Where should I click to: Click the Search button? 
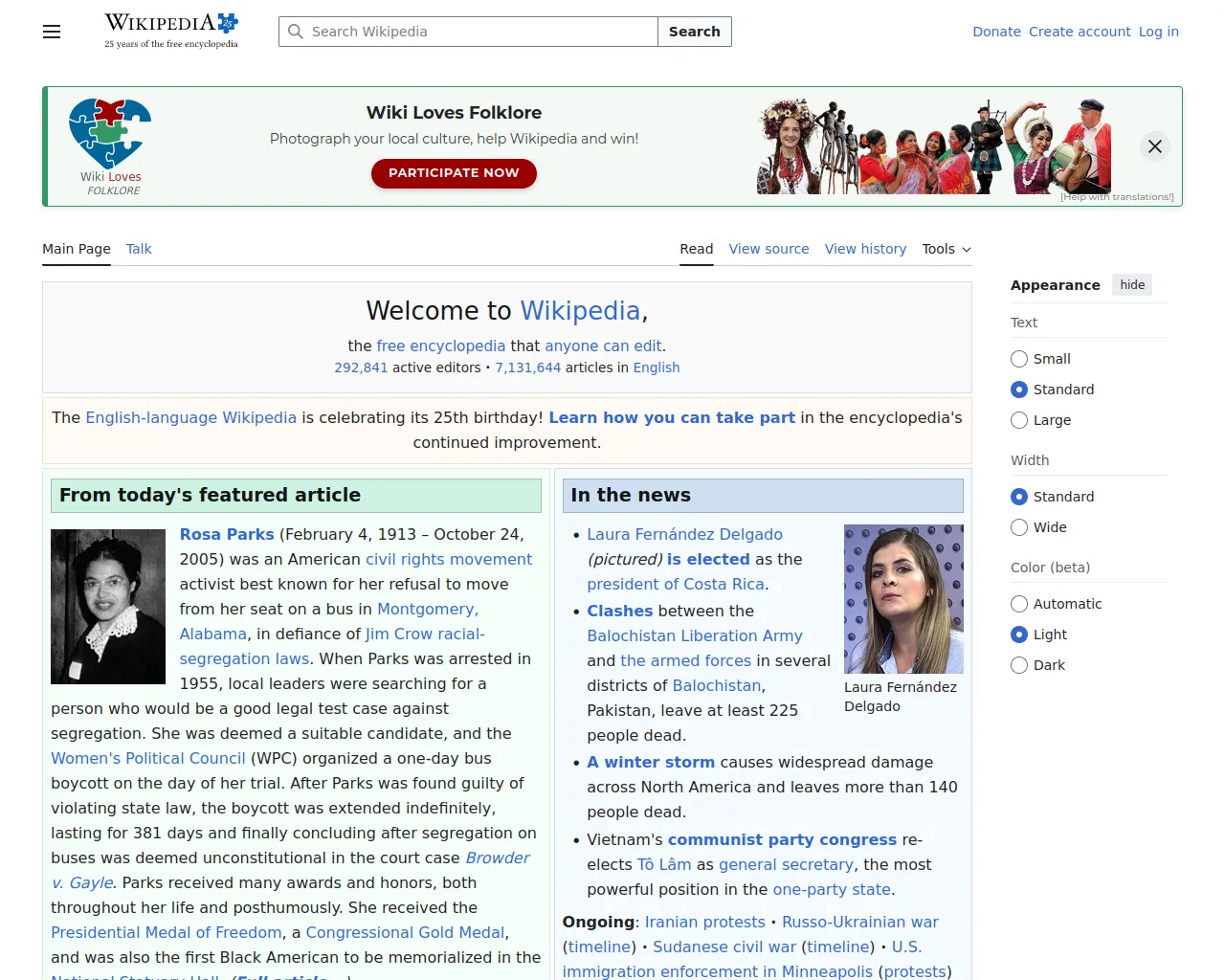coord(695,32)
